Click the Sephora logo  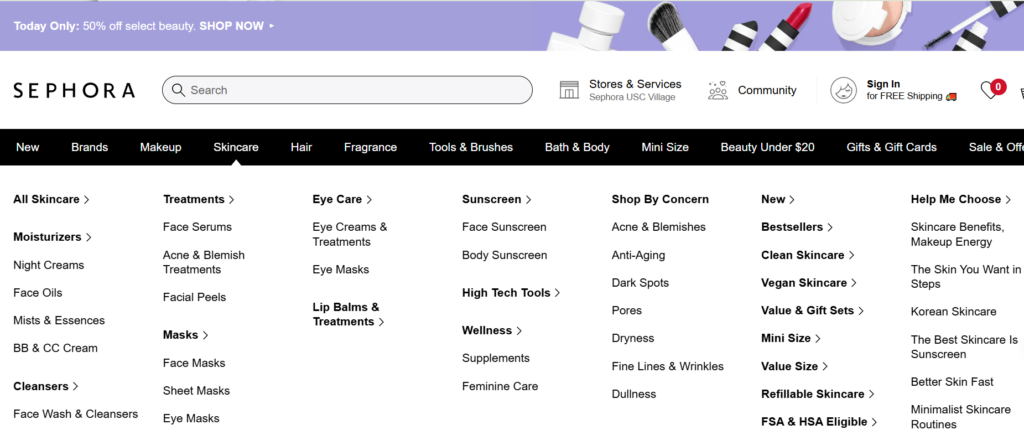pyautogui.click(x=74, y=90)
